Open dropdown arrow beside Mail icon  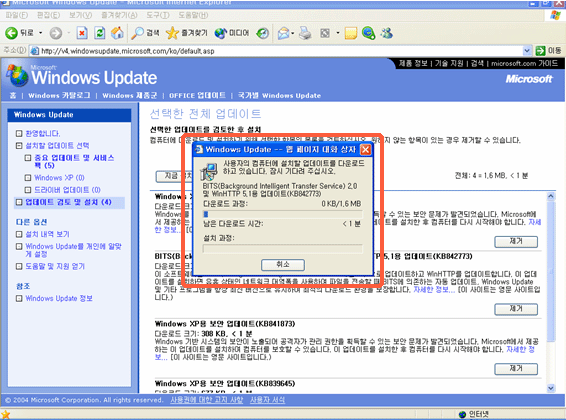[x=293, y=33]
